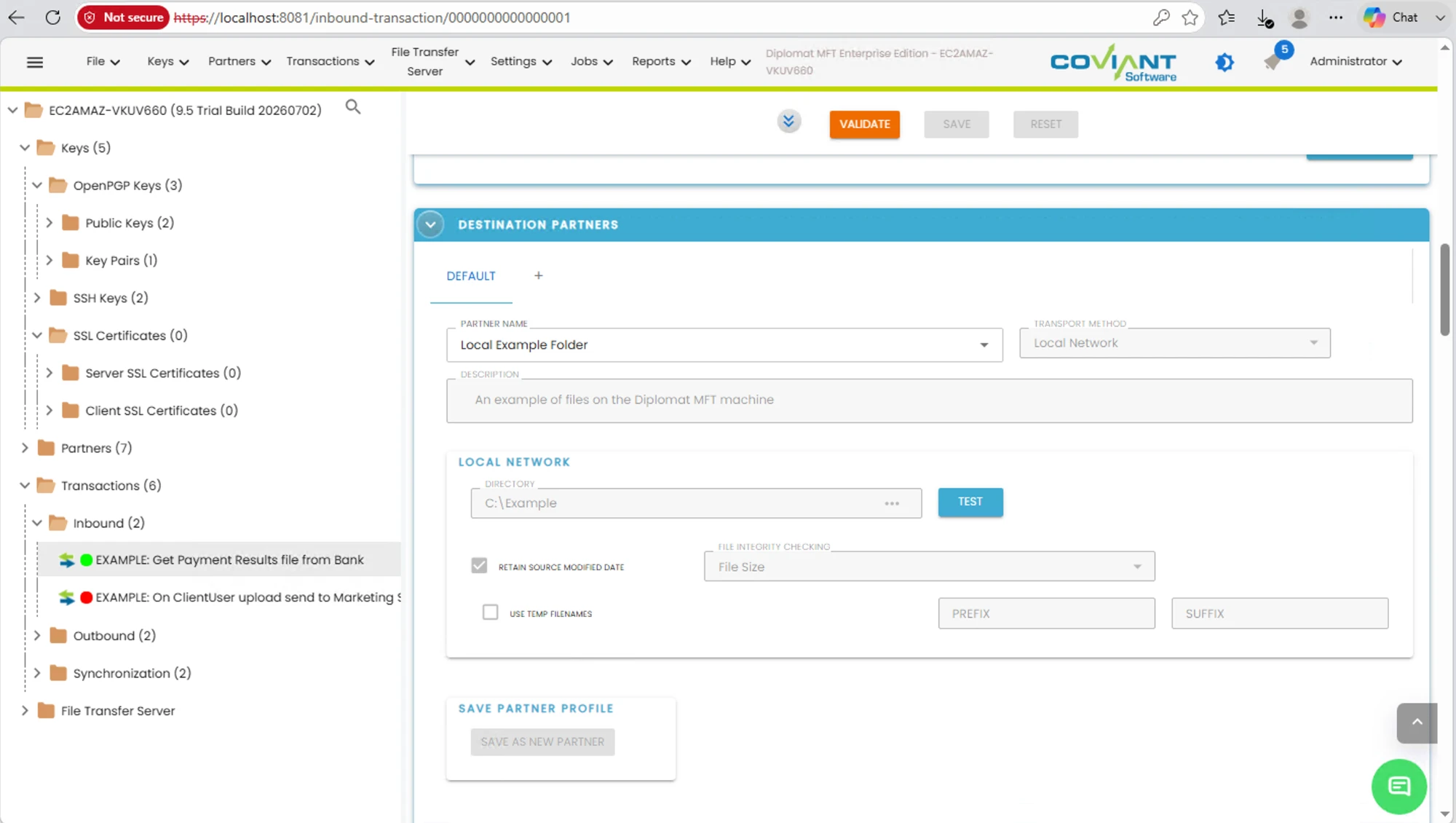Click the TEST directory button
The width and height of the screenshot is (1456, 823).
(x=970, y=502)
